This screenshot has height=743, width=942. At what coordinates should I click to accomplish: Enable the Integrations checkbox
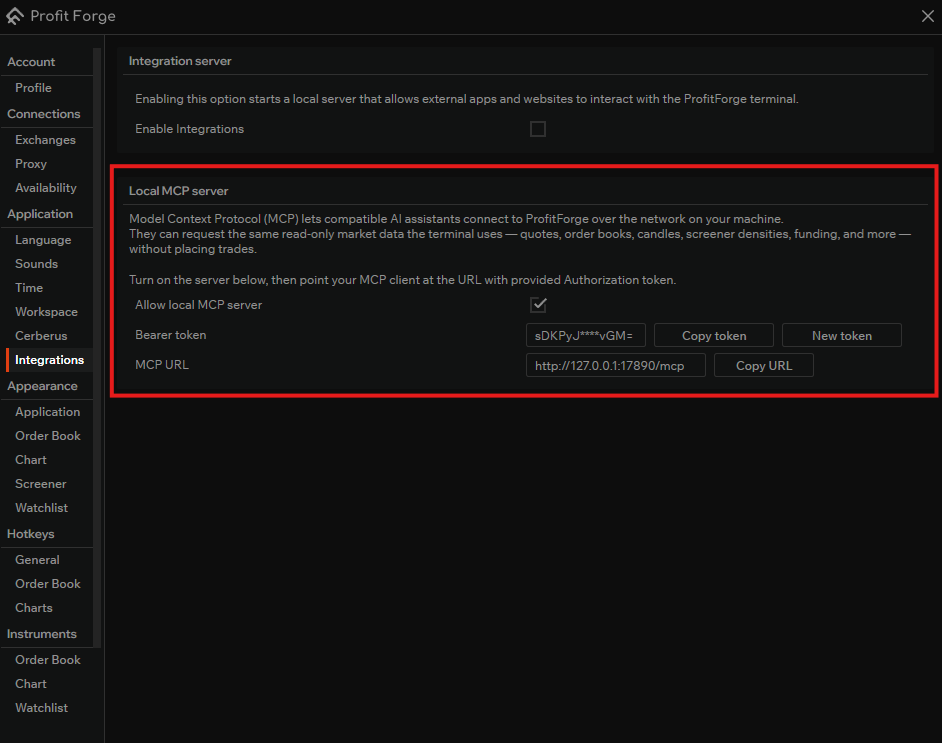click(x=538, y=129)
